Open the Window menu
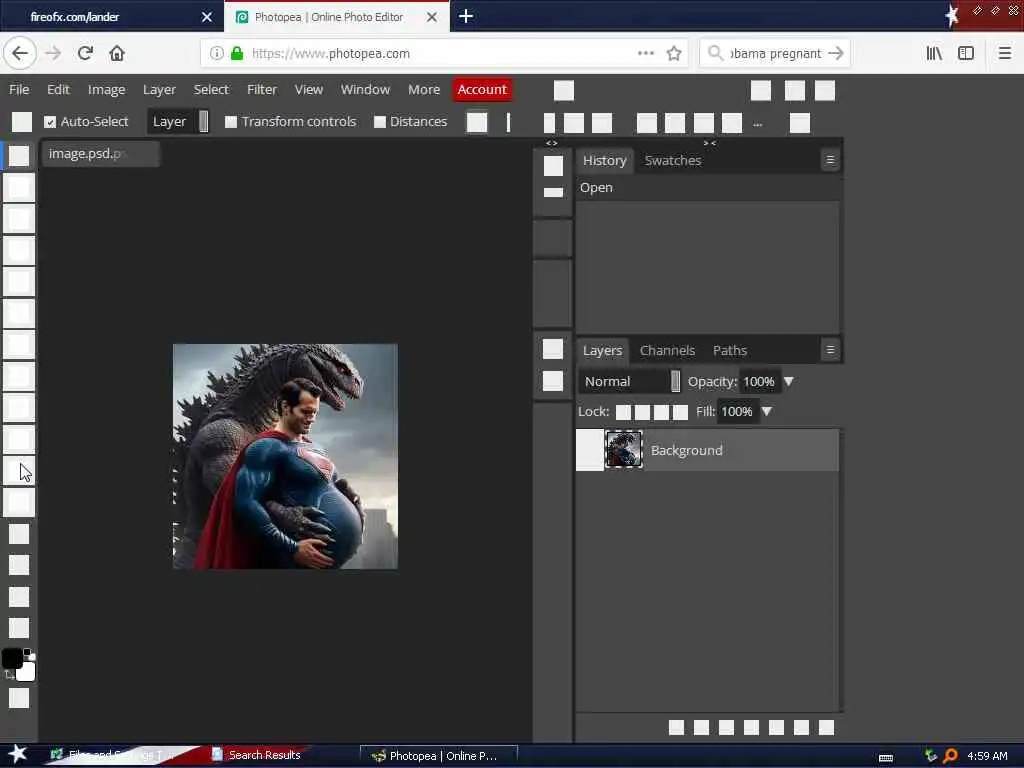1024x768 pixels. pos(365,89)
